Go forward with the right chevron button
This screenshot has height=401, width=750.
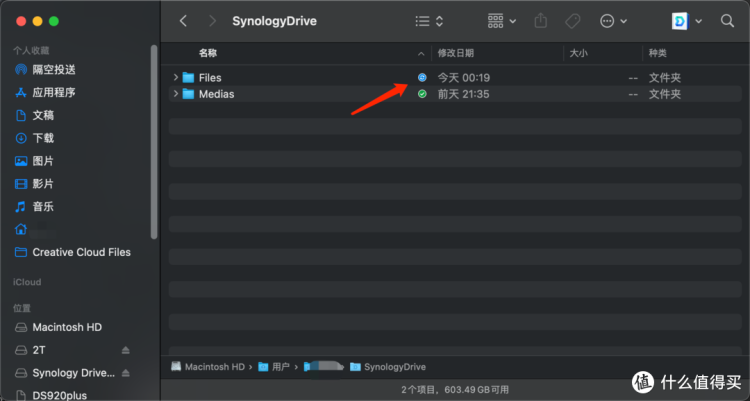[212, 21]
